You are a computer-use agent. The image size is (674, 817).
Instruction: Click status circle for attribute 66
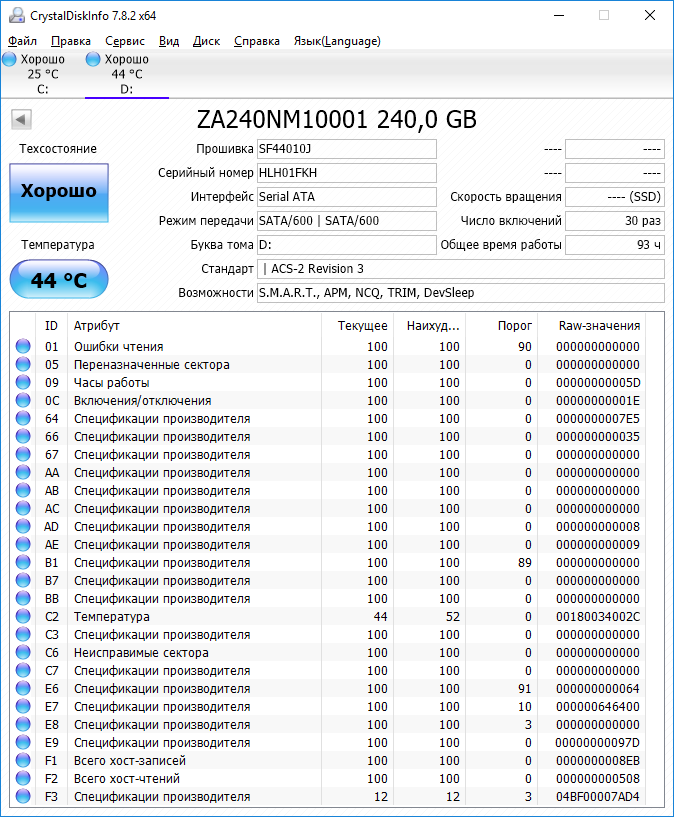[x=23, y=436]
